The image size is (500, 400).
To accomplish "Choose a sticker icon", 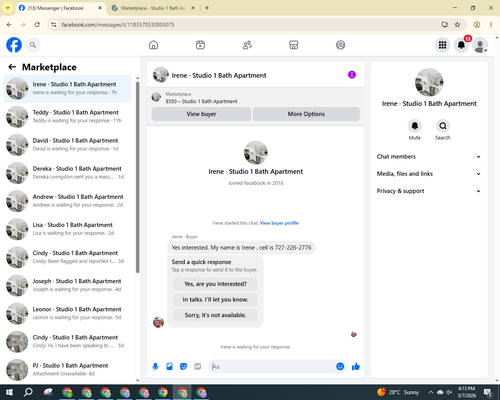I will pos(183,367).
